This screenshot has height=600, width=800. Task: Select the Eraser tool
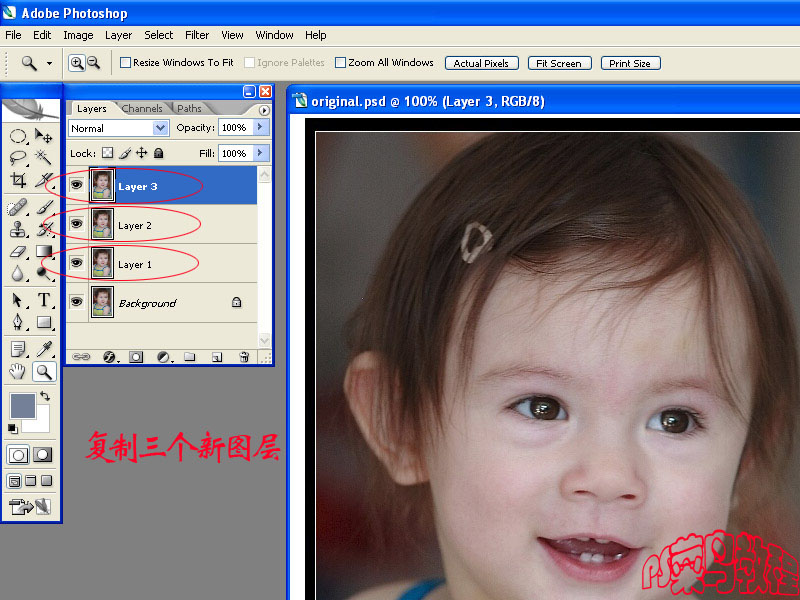(x=18, y=252)
